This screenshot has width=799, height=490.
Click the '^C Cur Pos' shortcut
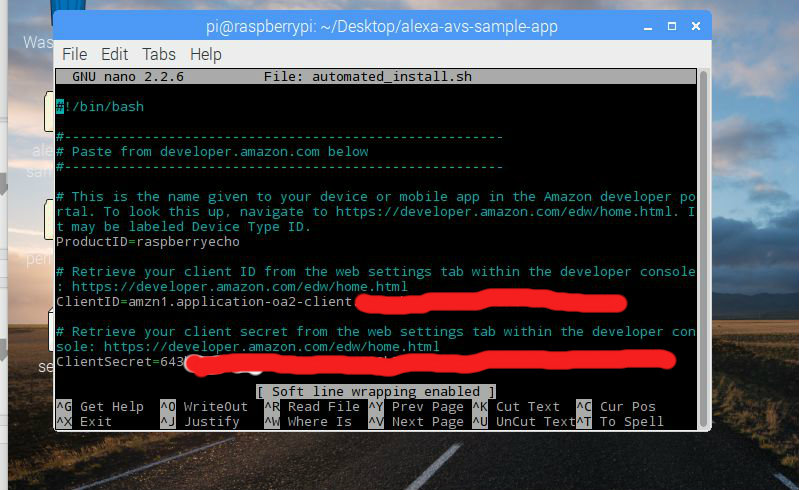(616, 406)
